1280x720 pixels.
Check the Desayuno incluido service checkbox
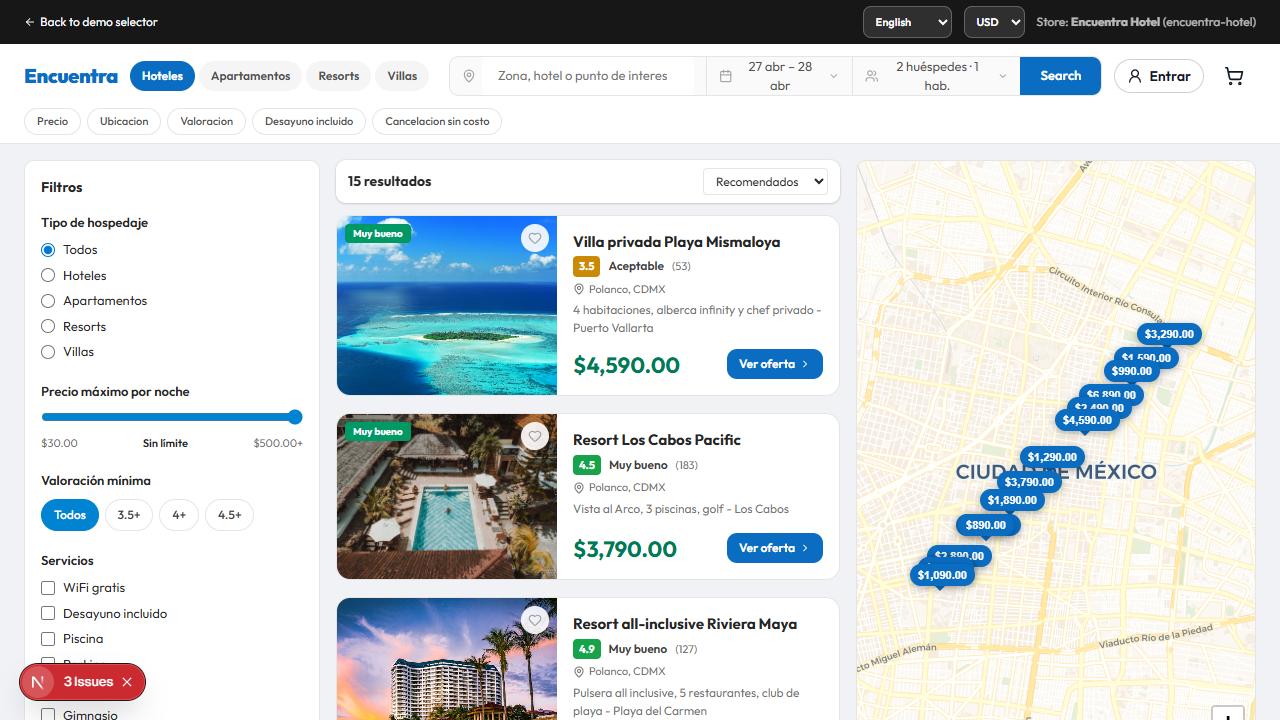click(x=48, y=613)
